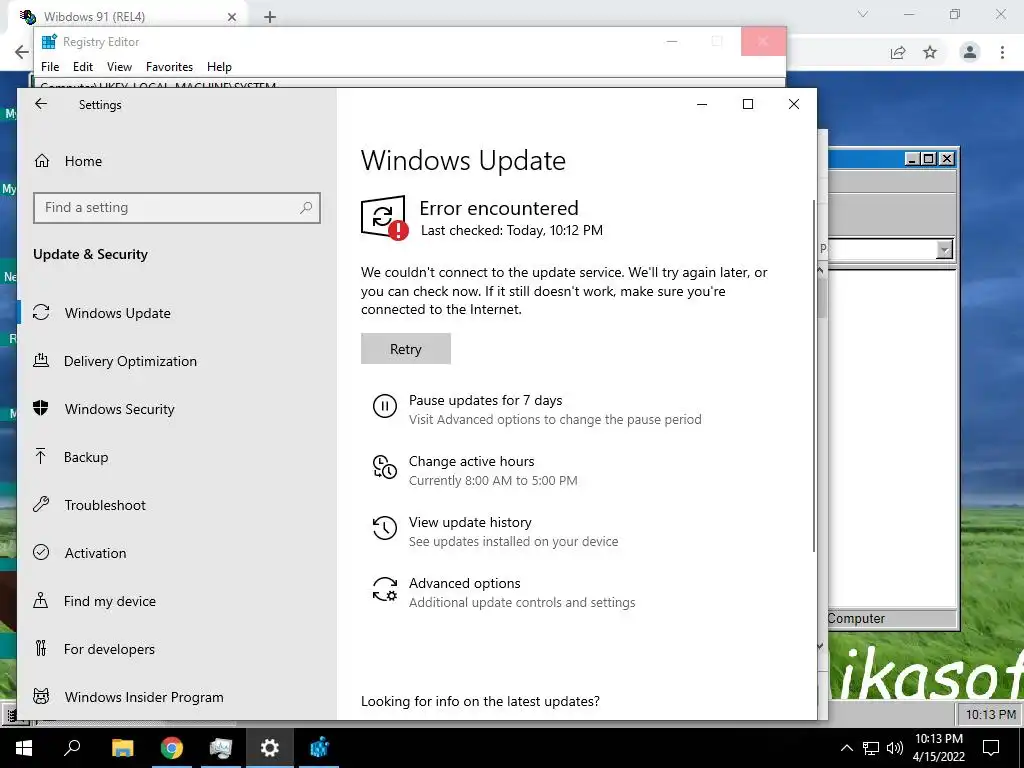Click the volume speaker tray icon
1024x768 pixels.
(895, 748)
